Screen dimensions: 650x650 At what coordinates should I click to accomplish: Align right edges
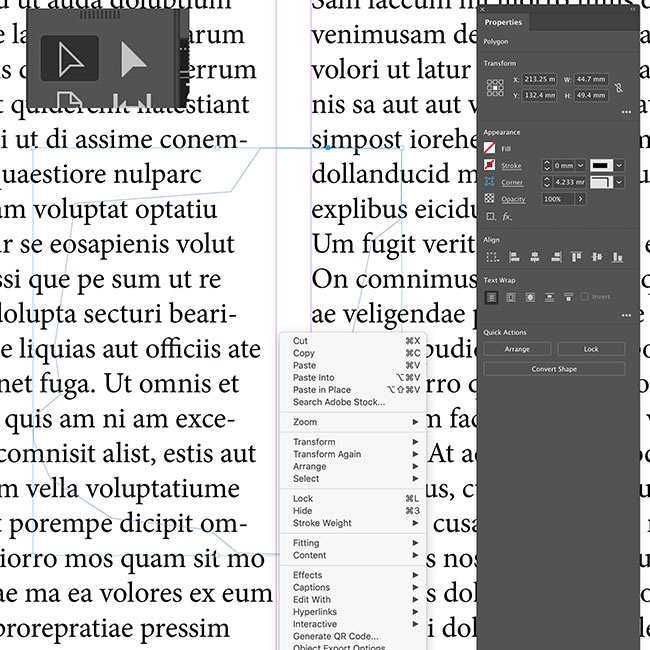pyautogui.click(x=556, y=257)
